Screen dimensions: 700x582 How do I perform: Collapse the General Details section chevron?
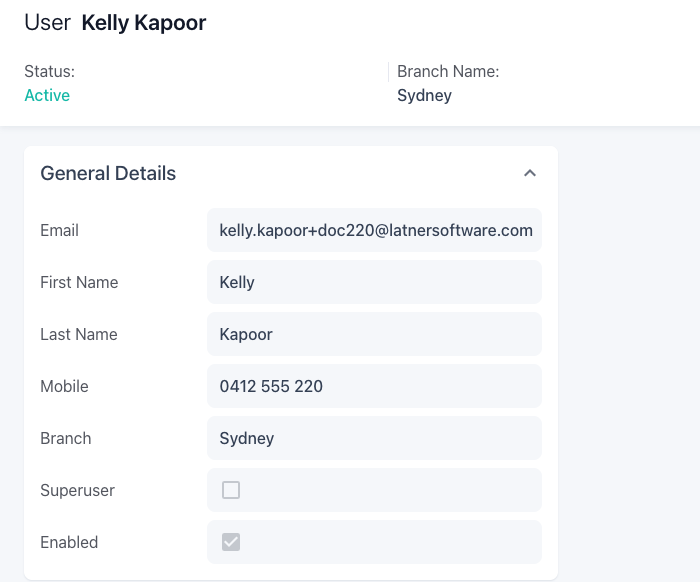[x=529, y=173]
